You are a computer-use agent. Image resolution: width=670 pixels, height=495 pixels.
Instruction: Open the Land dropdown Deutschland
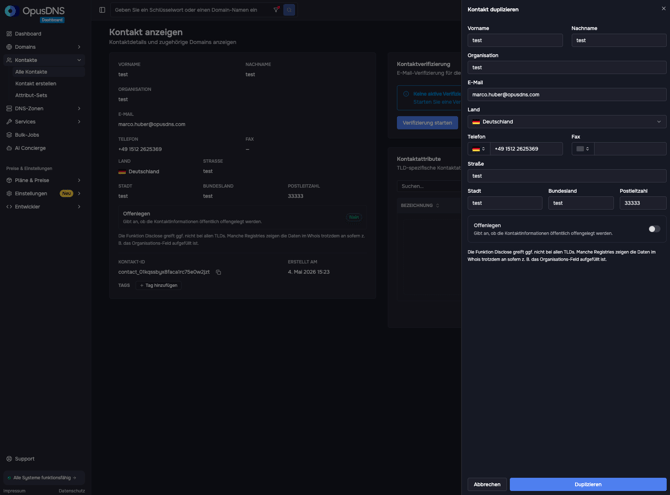[x=567, y=122]
